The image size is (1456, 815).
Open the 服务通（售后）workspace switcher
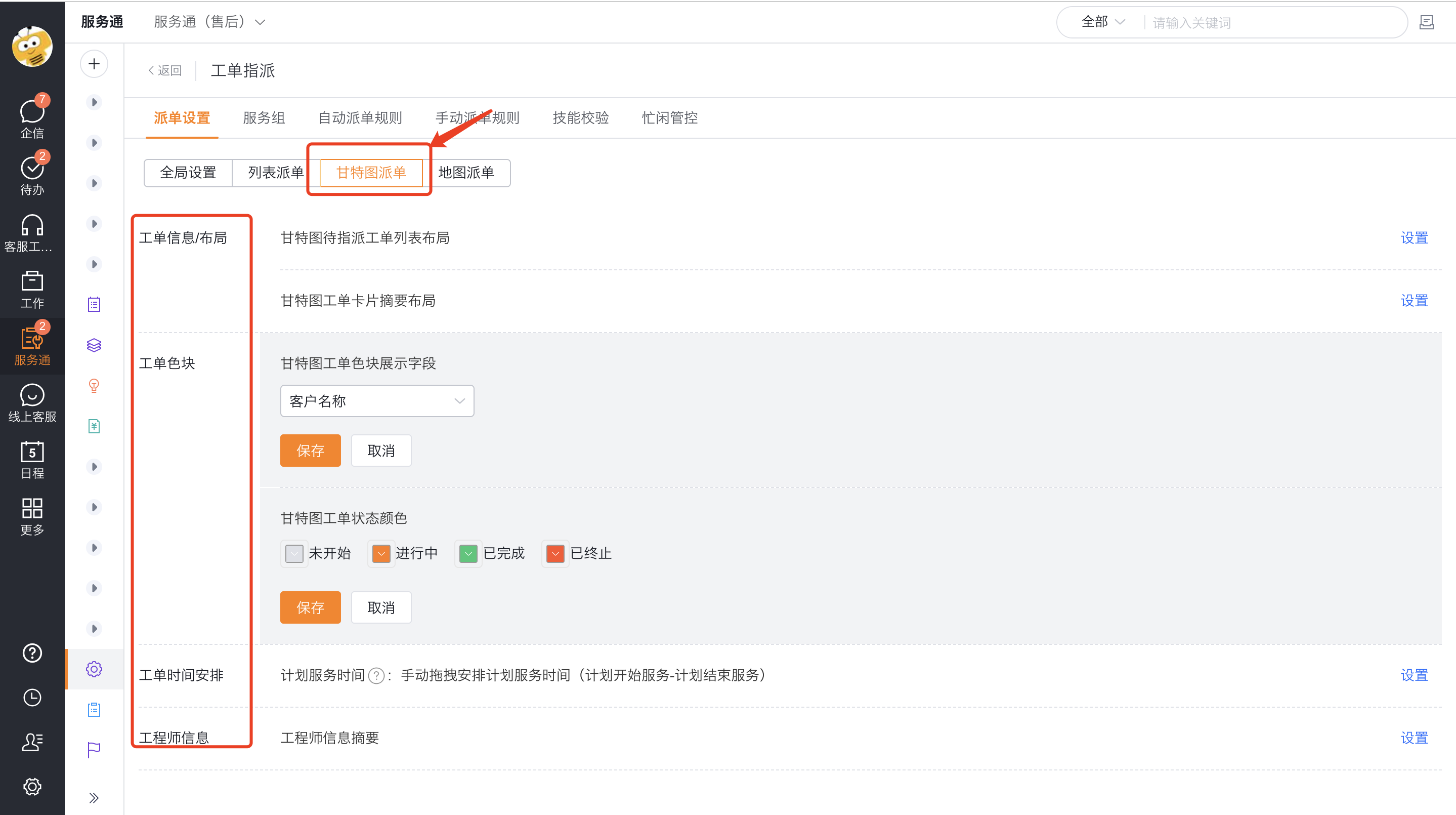coord(208,21)
